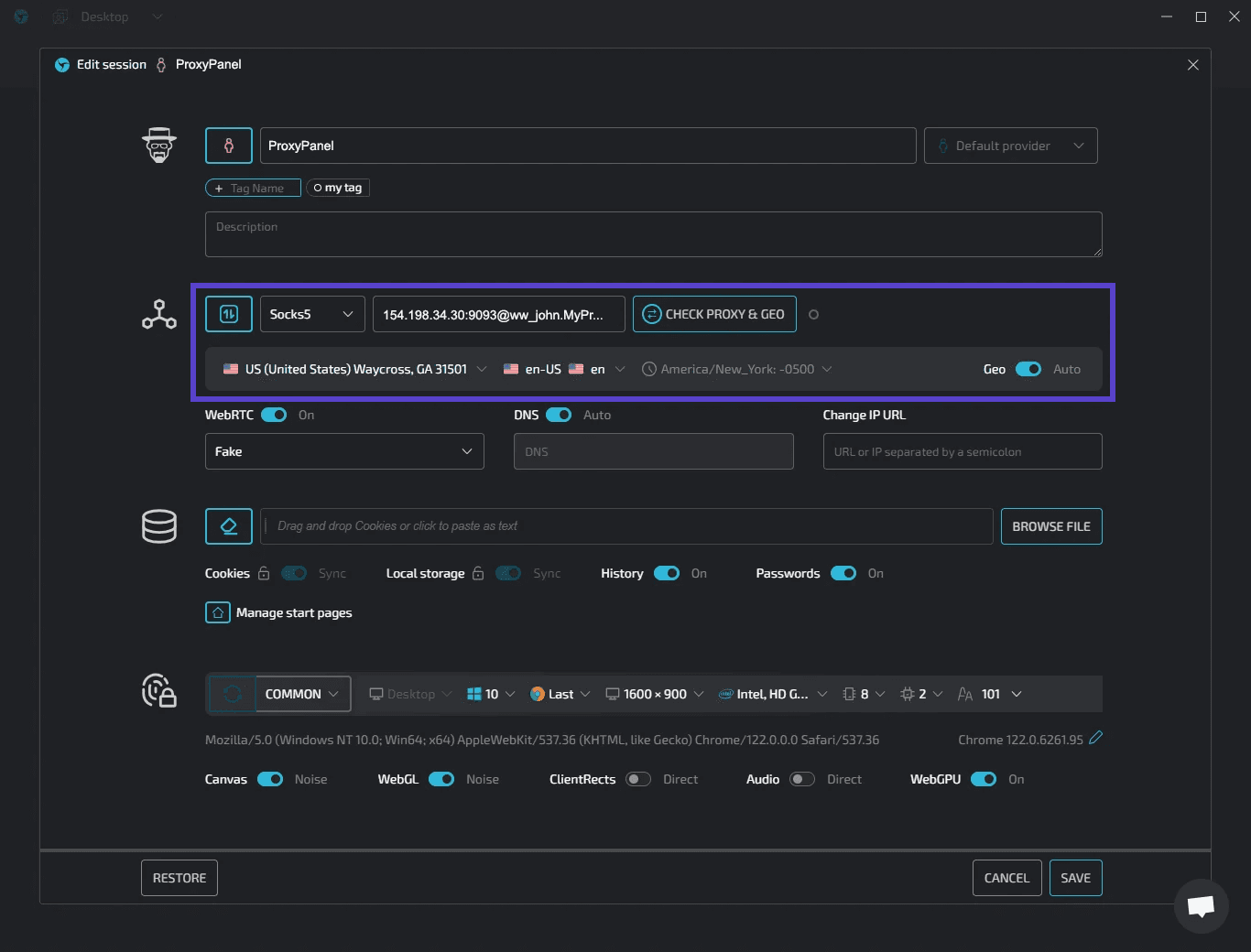Click the CHECK PROXY & GEO button
The height and width of the screenshot is (952, 1251).
tap(714, 314)
